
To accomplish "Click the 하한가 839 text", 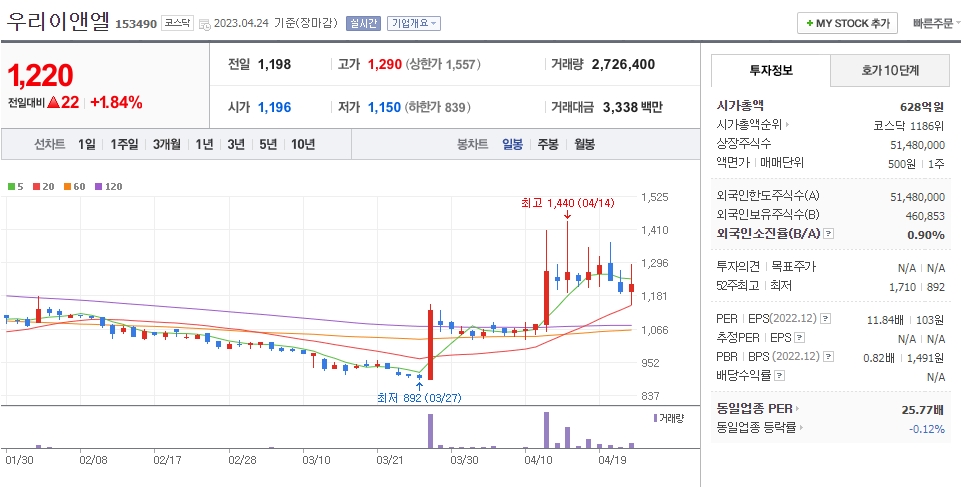I will click(x=439, y=107).
